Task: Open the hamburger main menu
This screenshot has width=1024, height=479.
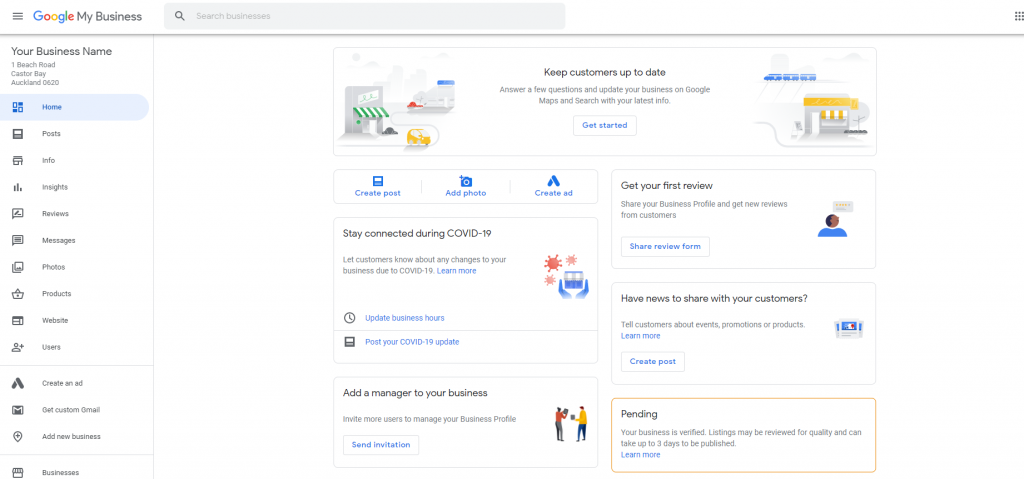Action: [18, 16]
